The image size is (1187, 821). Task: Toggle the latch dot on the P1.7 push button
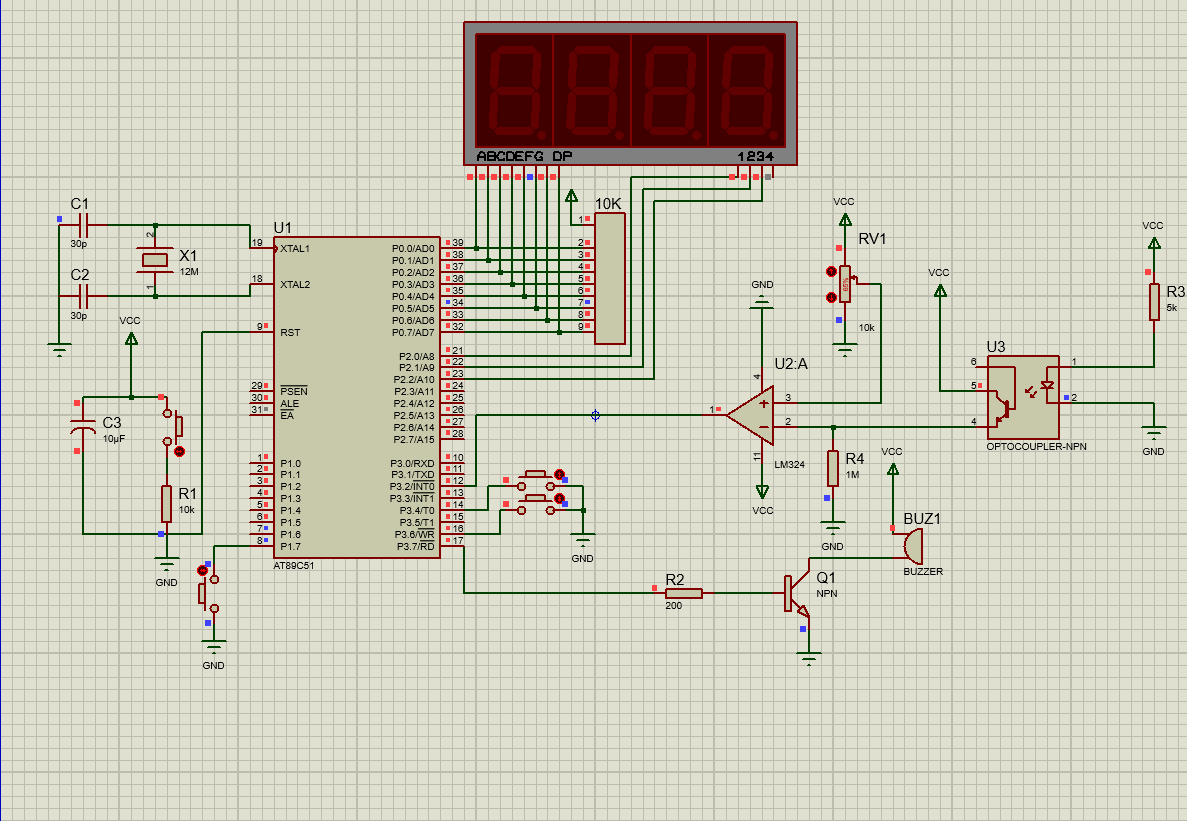202,570
